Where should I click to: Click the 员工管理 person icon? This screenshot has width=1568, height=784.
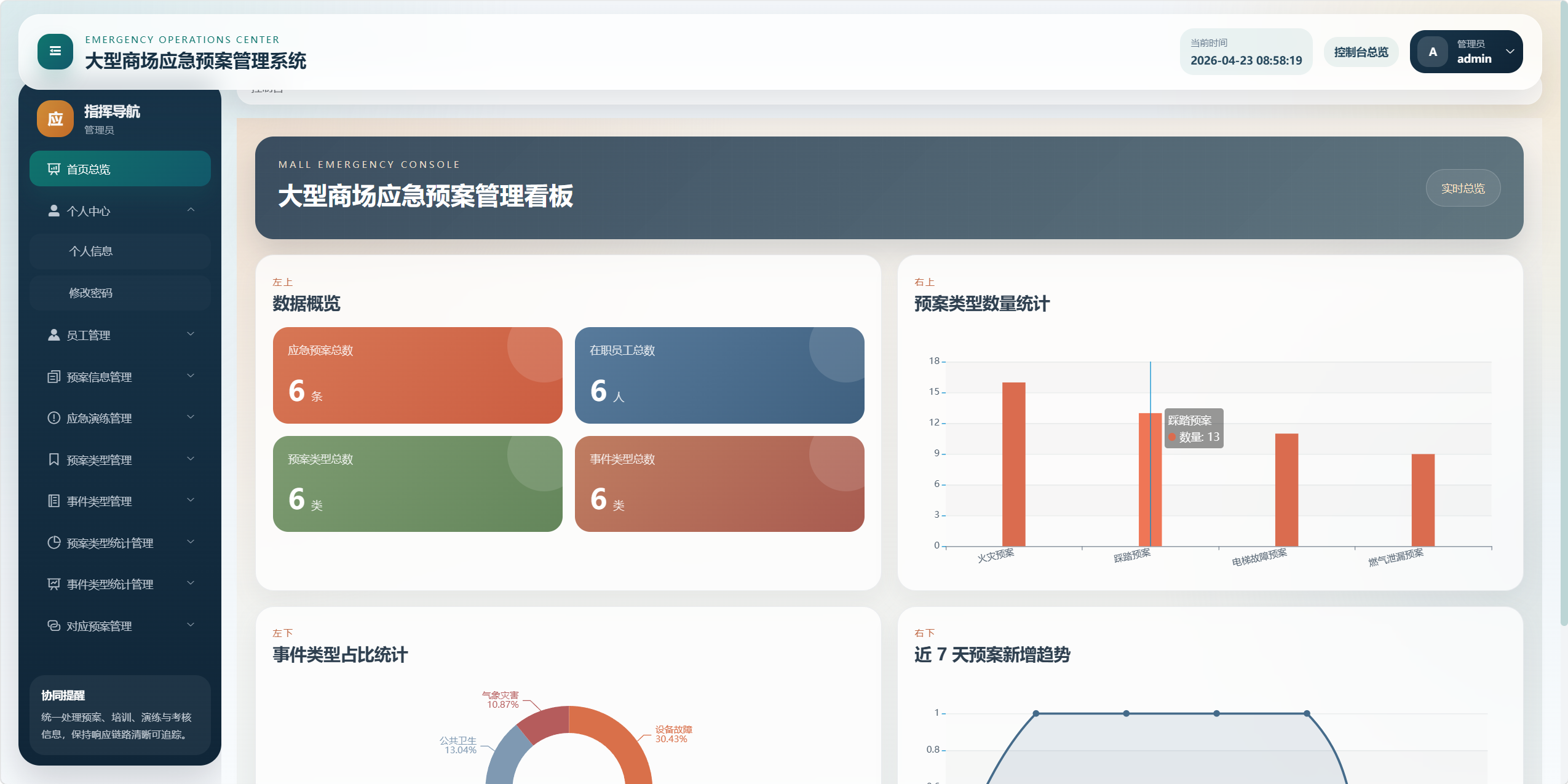(x=54, y=335)
